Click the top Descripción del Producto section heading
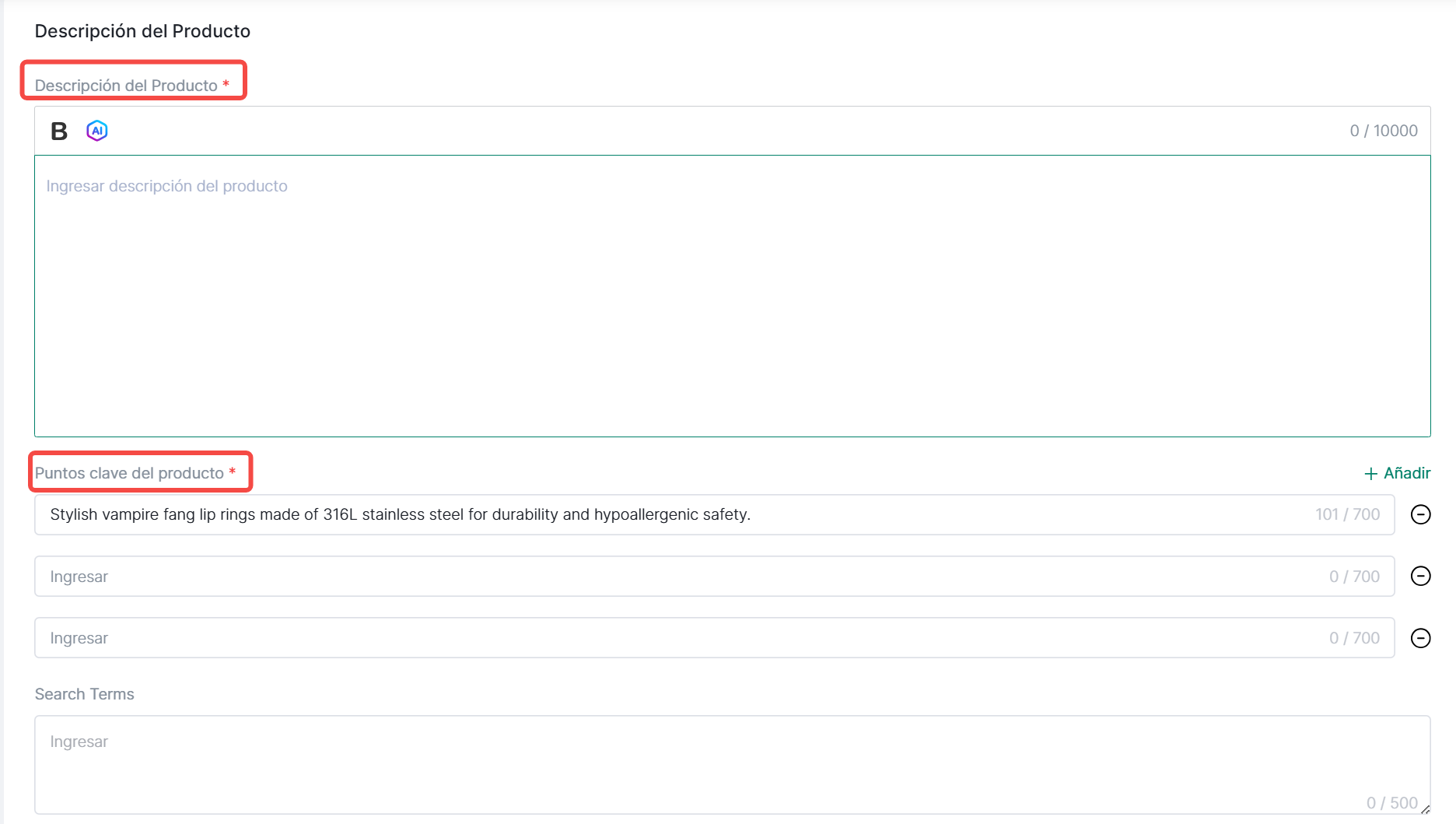This screenshot has height=824, width=1456. point(142,31)
